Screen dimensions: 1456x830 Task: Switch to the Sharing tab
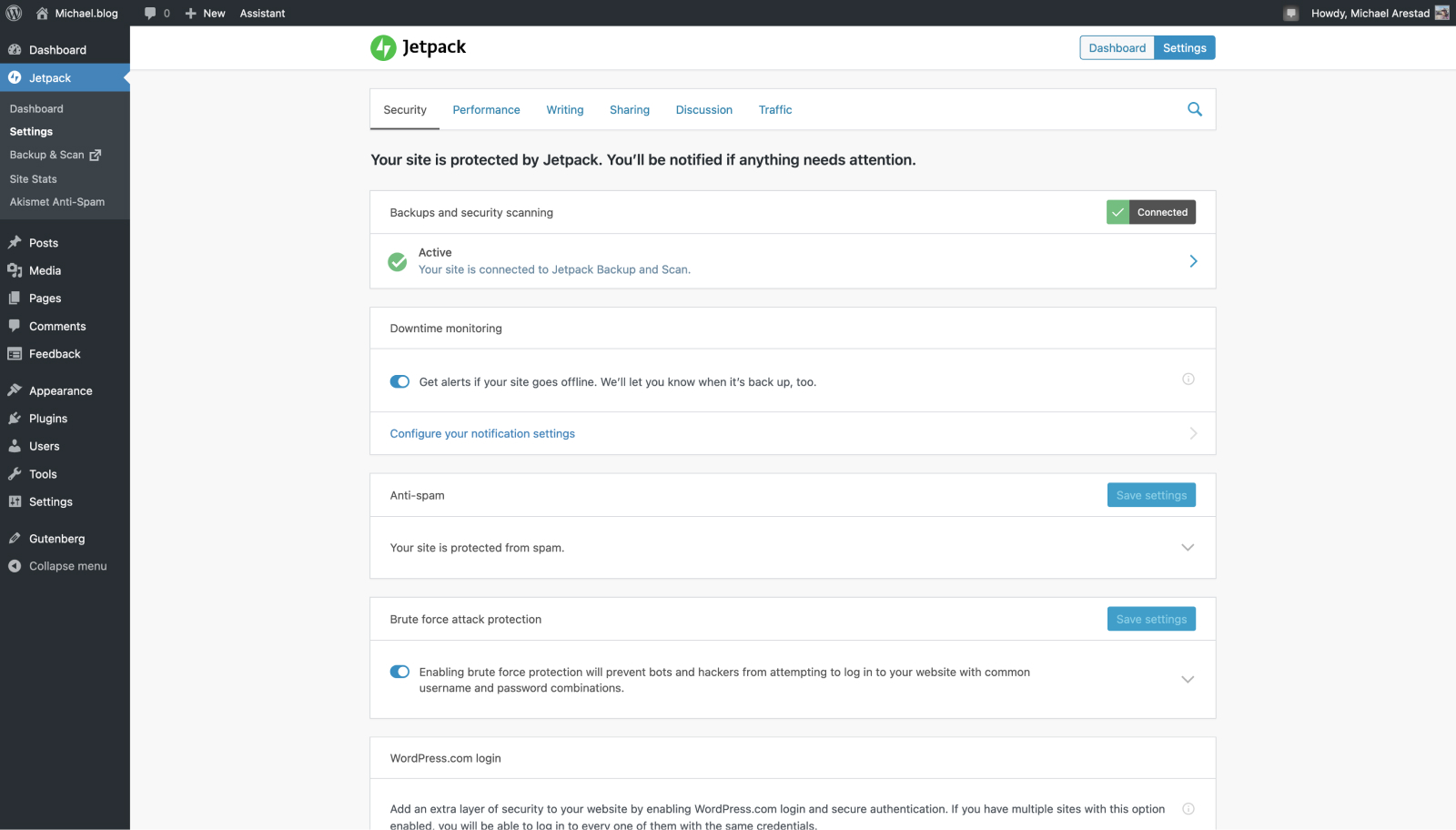(x=630, y=109)
